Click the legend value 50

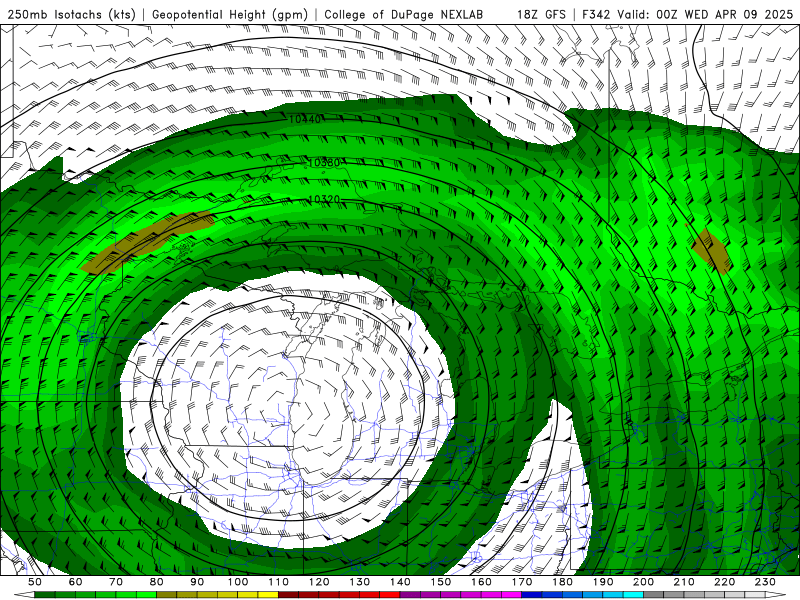(x=35, y=582)
